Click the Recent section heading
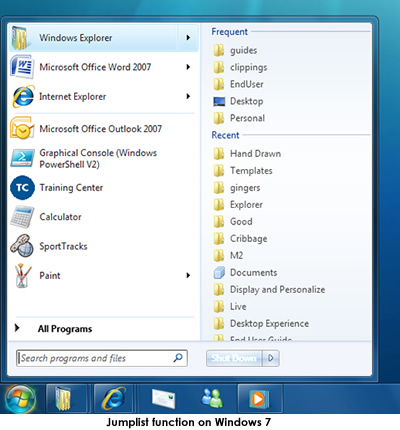The image size is (400, 430). click(225, 135)
